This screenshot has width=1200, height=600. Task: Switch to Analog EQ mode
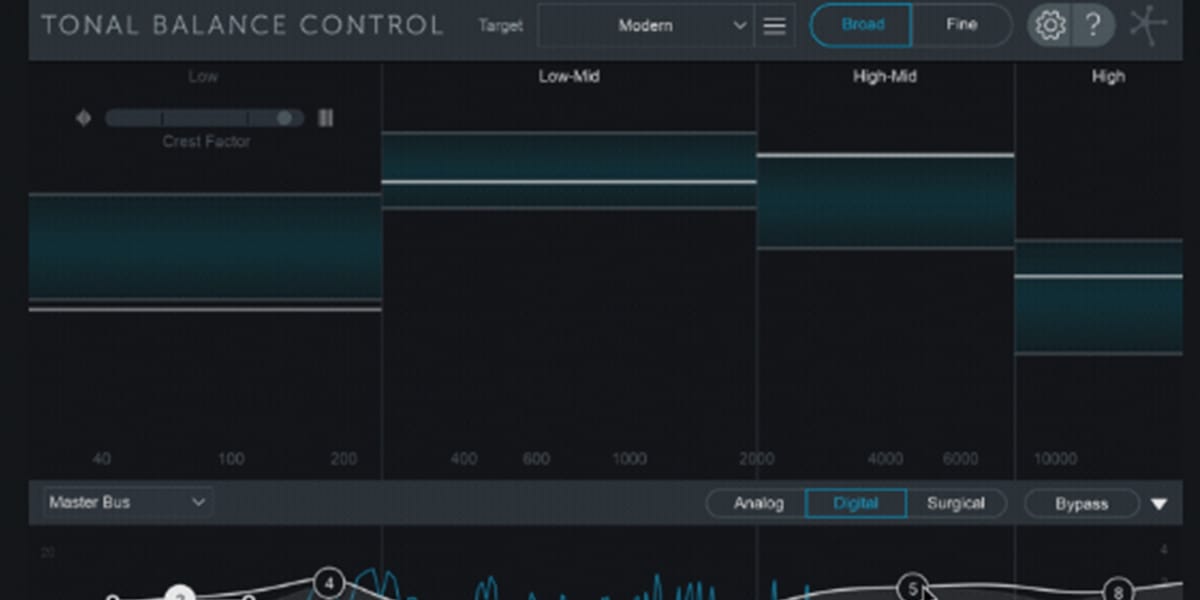[x=757, y=503]
